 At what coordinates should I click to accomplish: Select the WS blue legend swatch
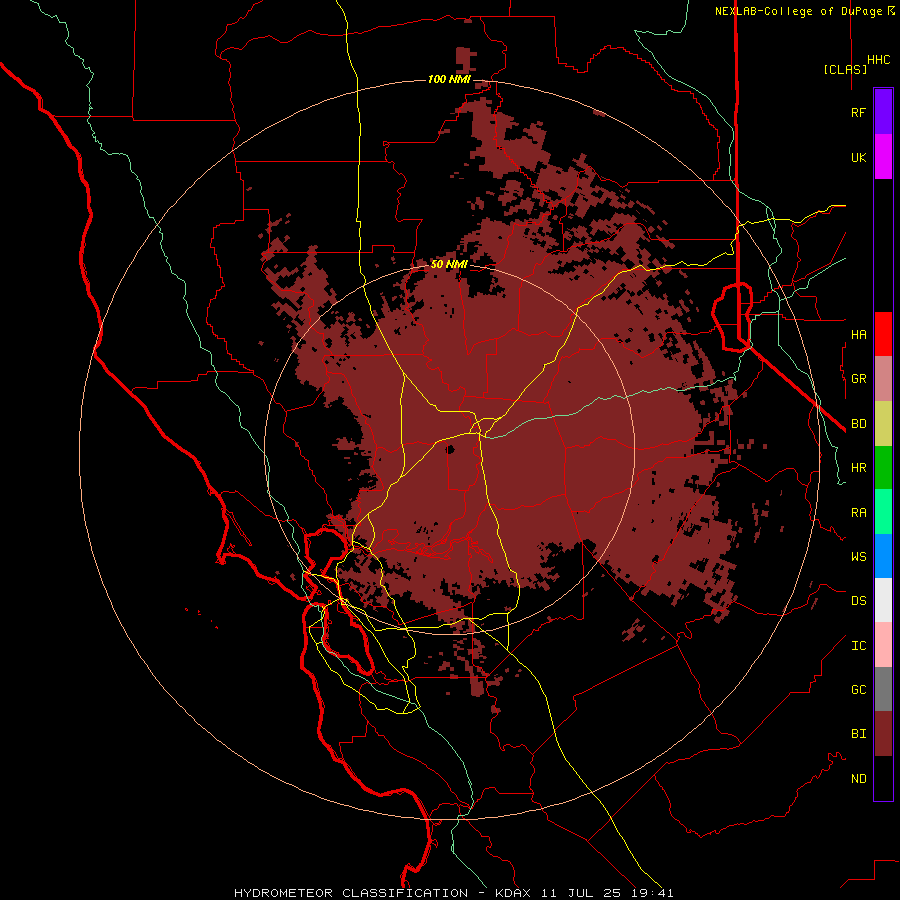click(x=883, y=556)
